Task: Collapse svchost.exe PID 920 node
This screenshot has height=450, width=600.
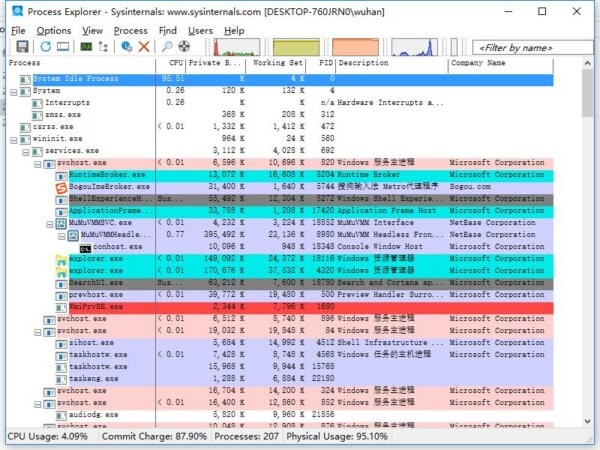Action: coord(38,164)
